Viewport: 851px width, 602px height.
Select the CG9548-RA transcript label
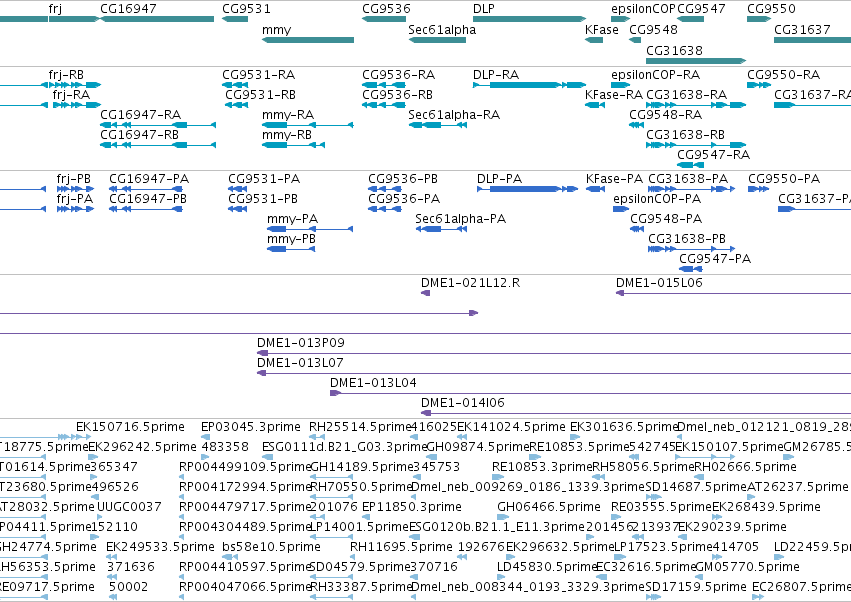click(x=665, y=115)
